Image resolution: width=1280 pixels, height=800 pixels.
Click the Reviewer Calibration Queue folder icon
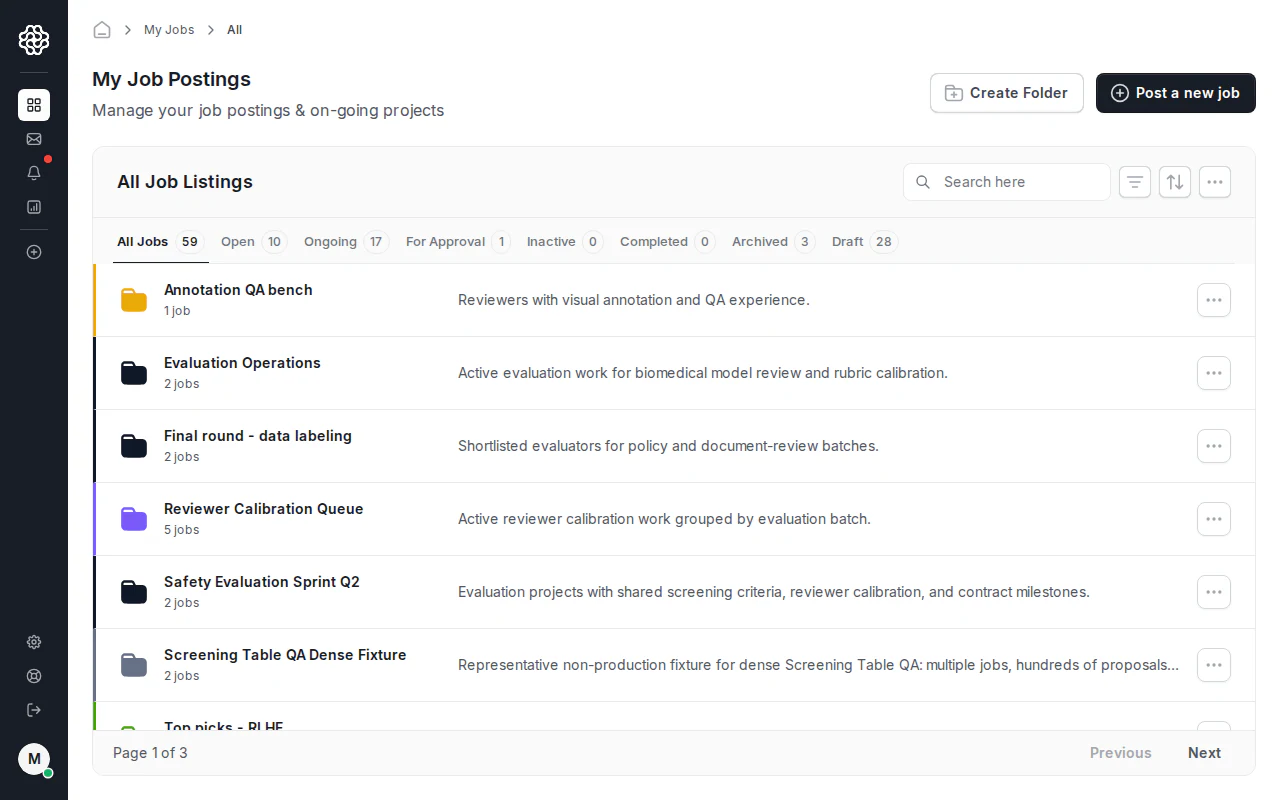pyautogui.click(x=134, y=519)
